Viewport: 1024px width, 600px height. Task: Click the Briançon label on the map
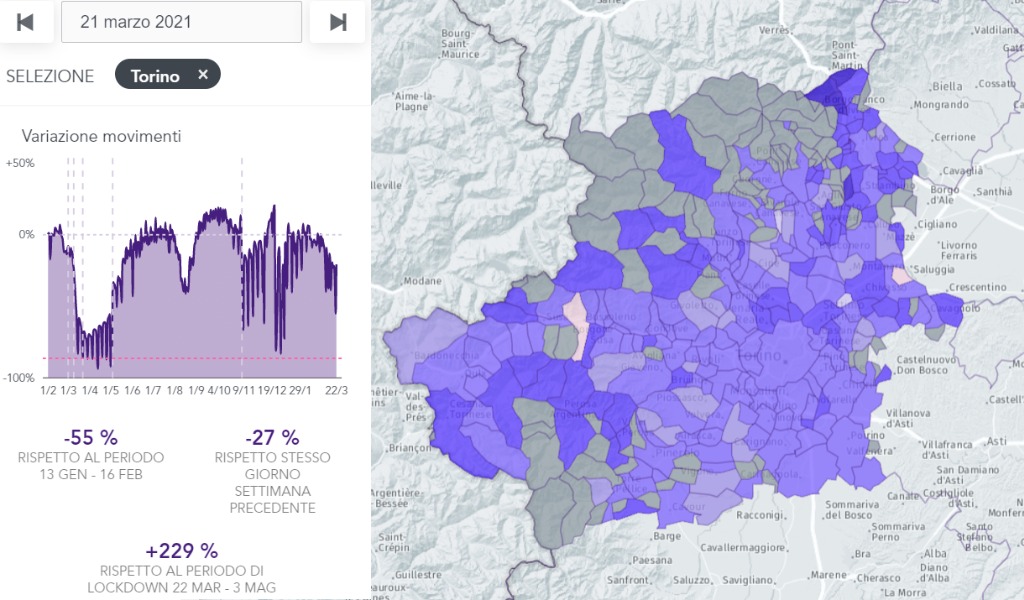click(410, 448)
